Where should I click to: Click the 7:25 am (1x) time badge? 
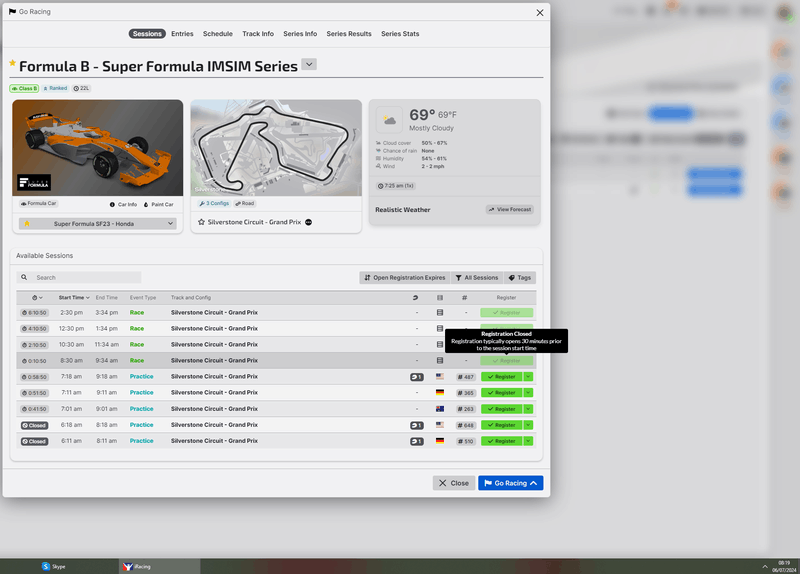pos(395,186)
